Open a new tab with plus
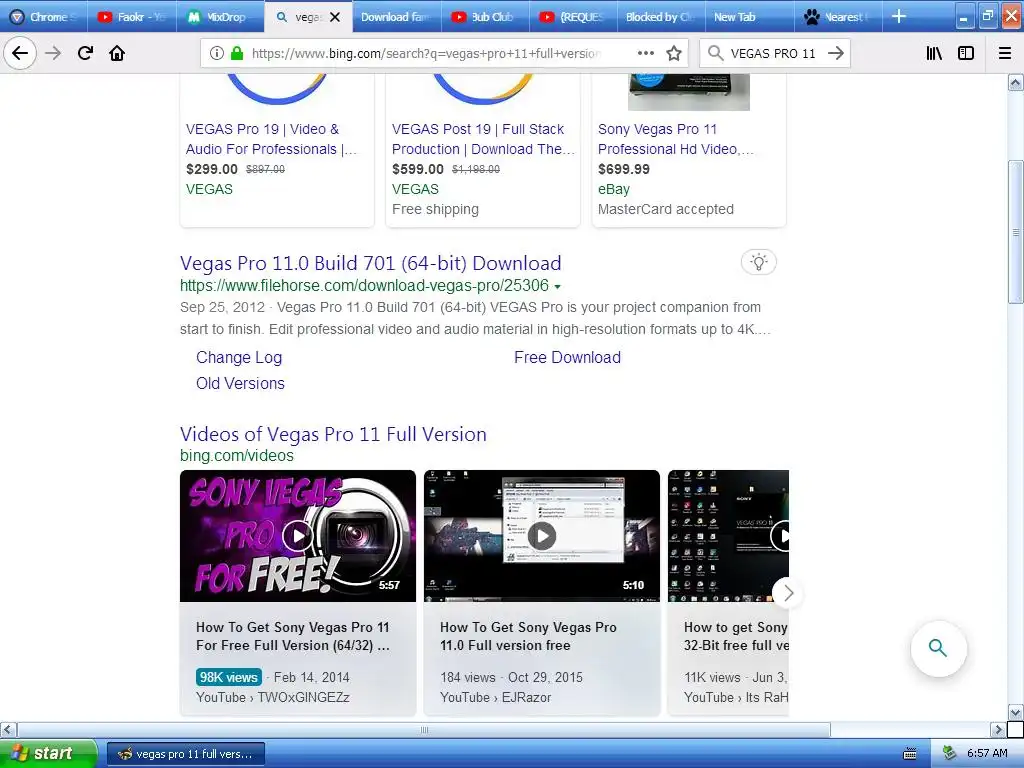Viewport: 1024px width, 768px height. tap(899, 16)
